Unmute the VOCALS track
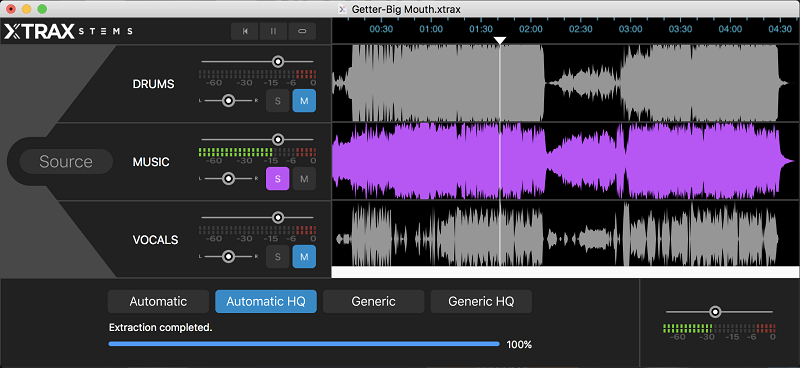The image size is (800, 368). click(x=304, y=257)
